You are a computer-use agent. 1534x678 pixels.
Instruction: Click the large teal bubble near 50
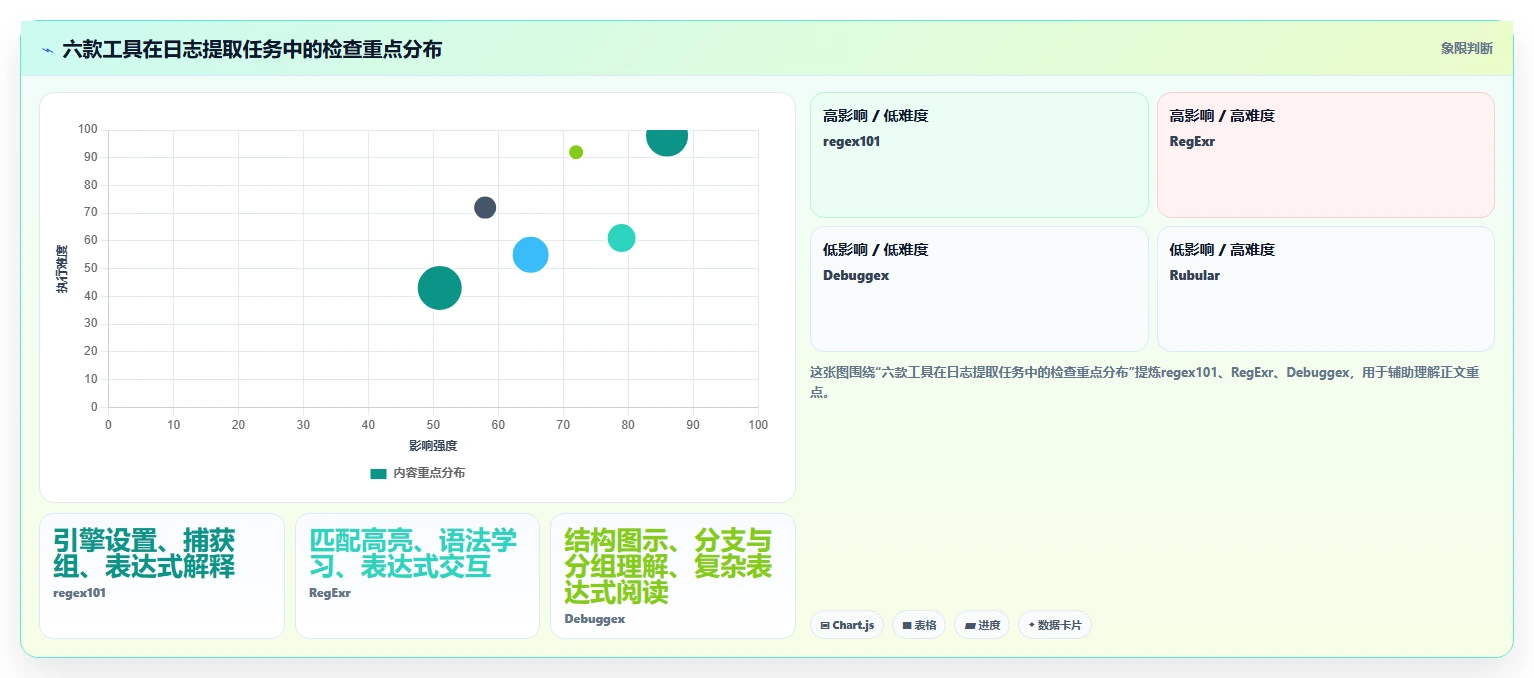(439, 288)
